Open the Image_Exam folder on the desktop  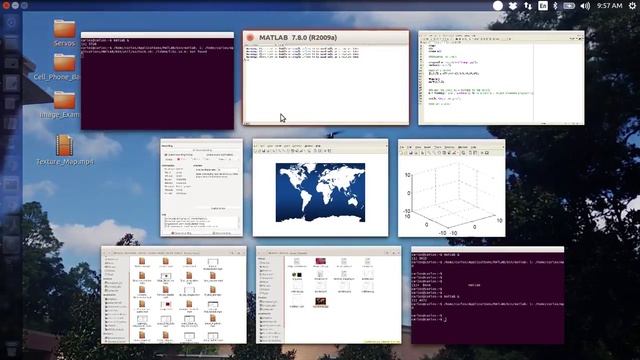pyautogui.click(x=64, y=104)
